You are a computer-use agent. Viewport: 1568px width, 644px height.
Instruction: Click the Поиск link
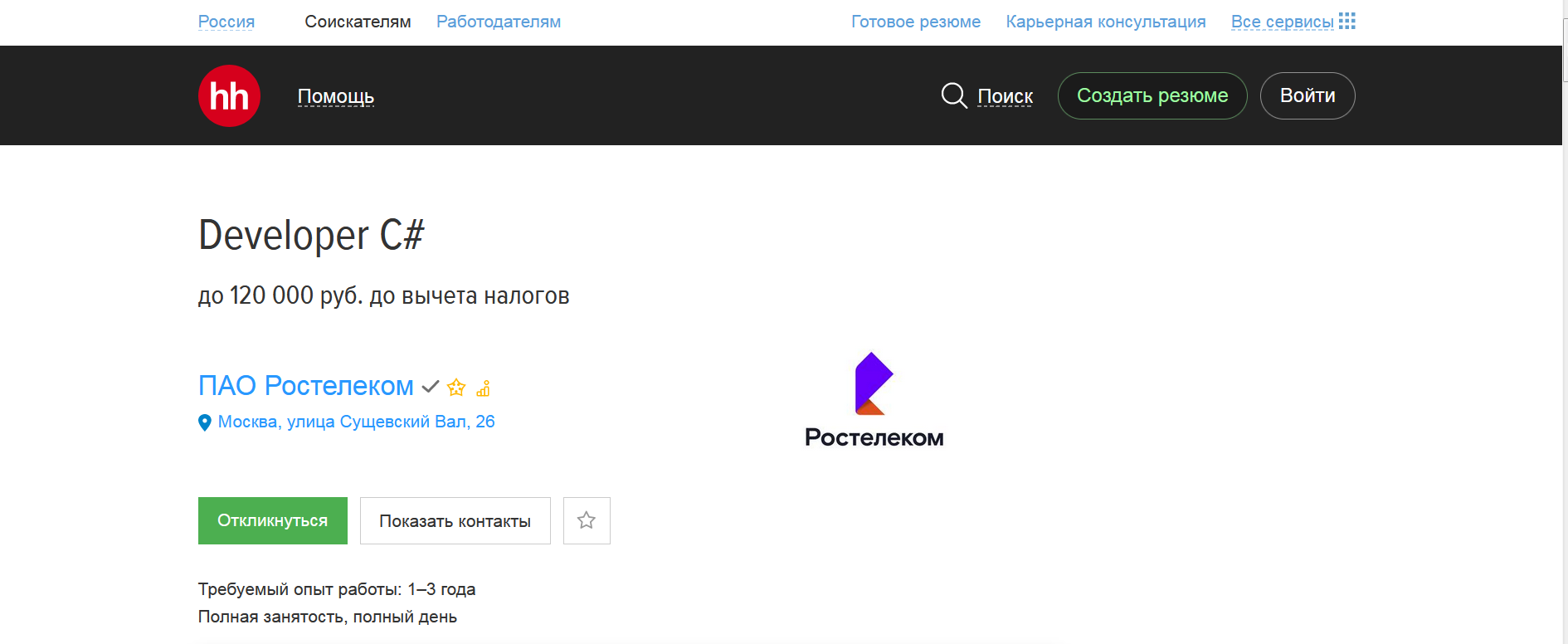click(x=1006, y=96)
